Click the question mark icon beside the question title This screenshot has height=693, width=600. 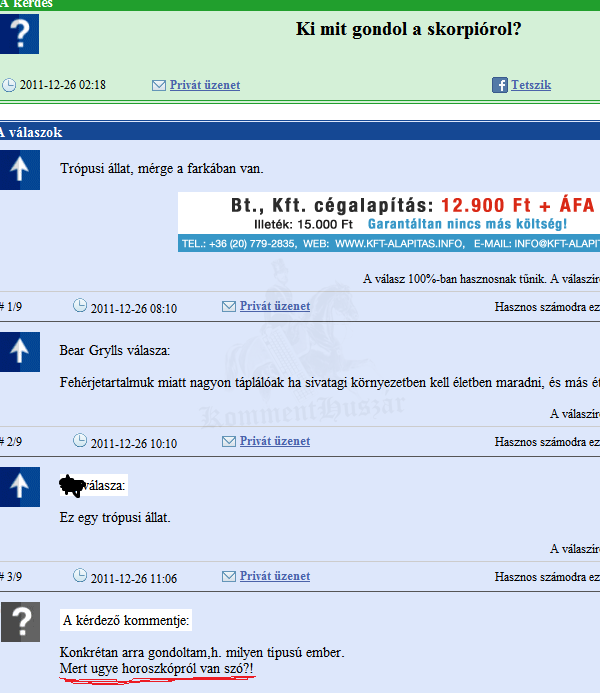click(x=20, y=34)
